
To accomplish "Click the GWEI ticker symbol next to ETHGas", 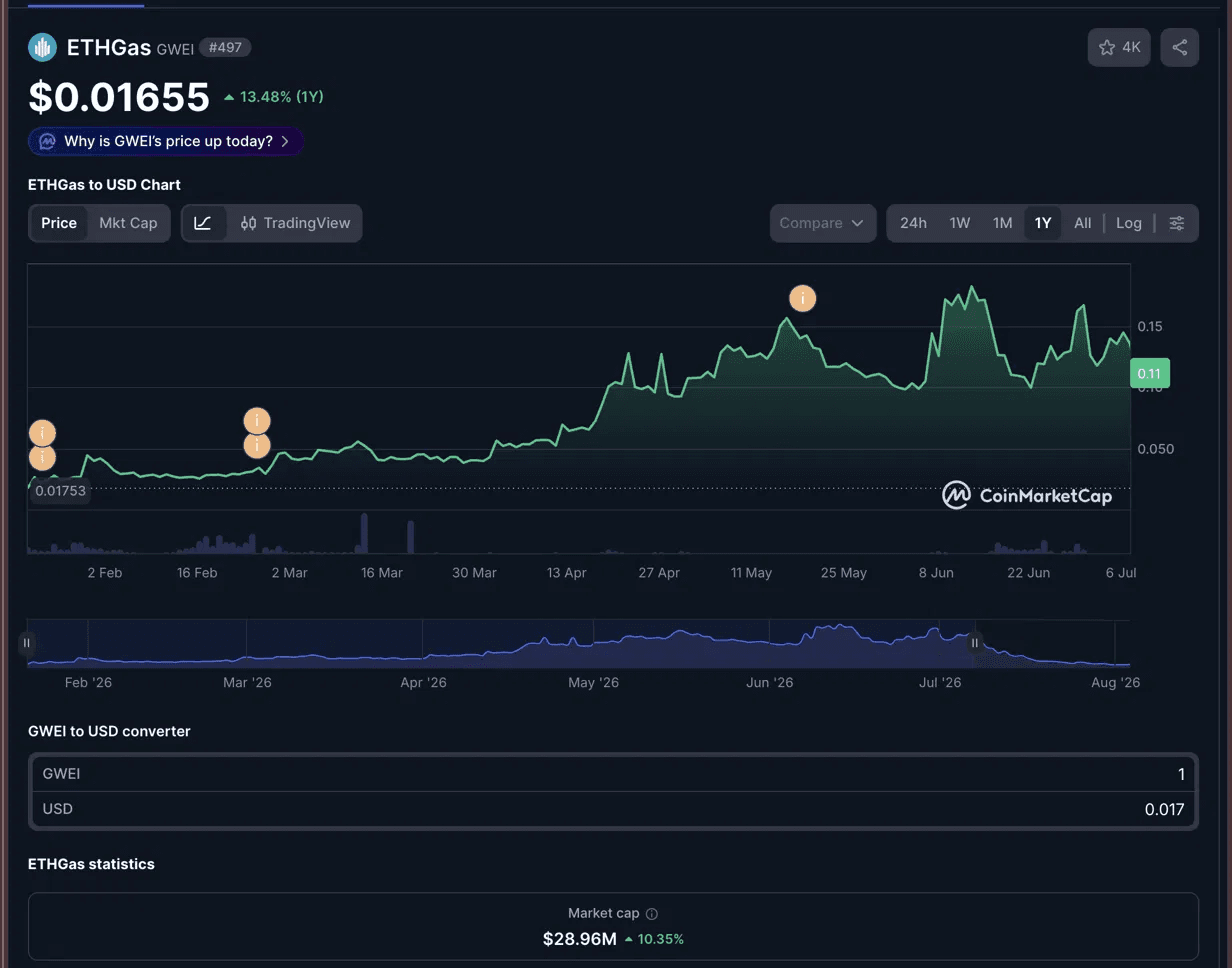I will click(x=175, y=48).
